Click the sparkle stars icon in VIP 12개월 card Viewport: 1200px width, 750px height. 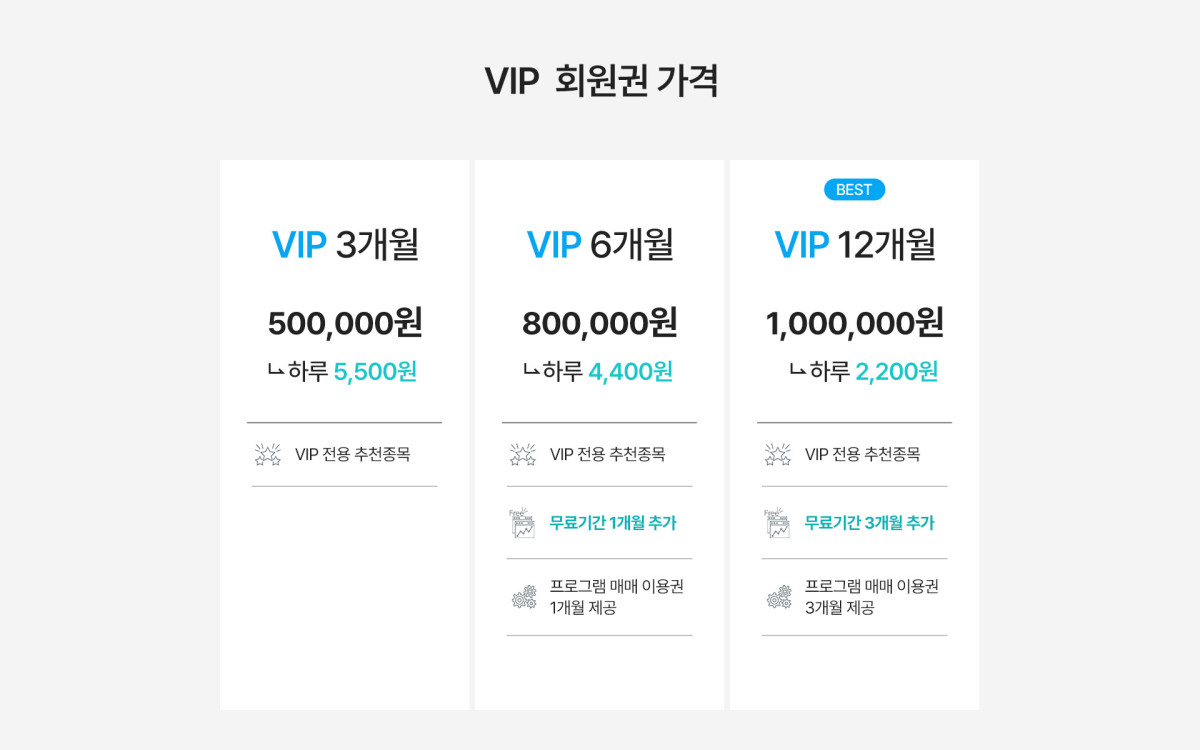coord(777,455)
